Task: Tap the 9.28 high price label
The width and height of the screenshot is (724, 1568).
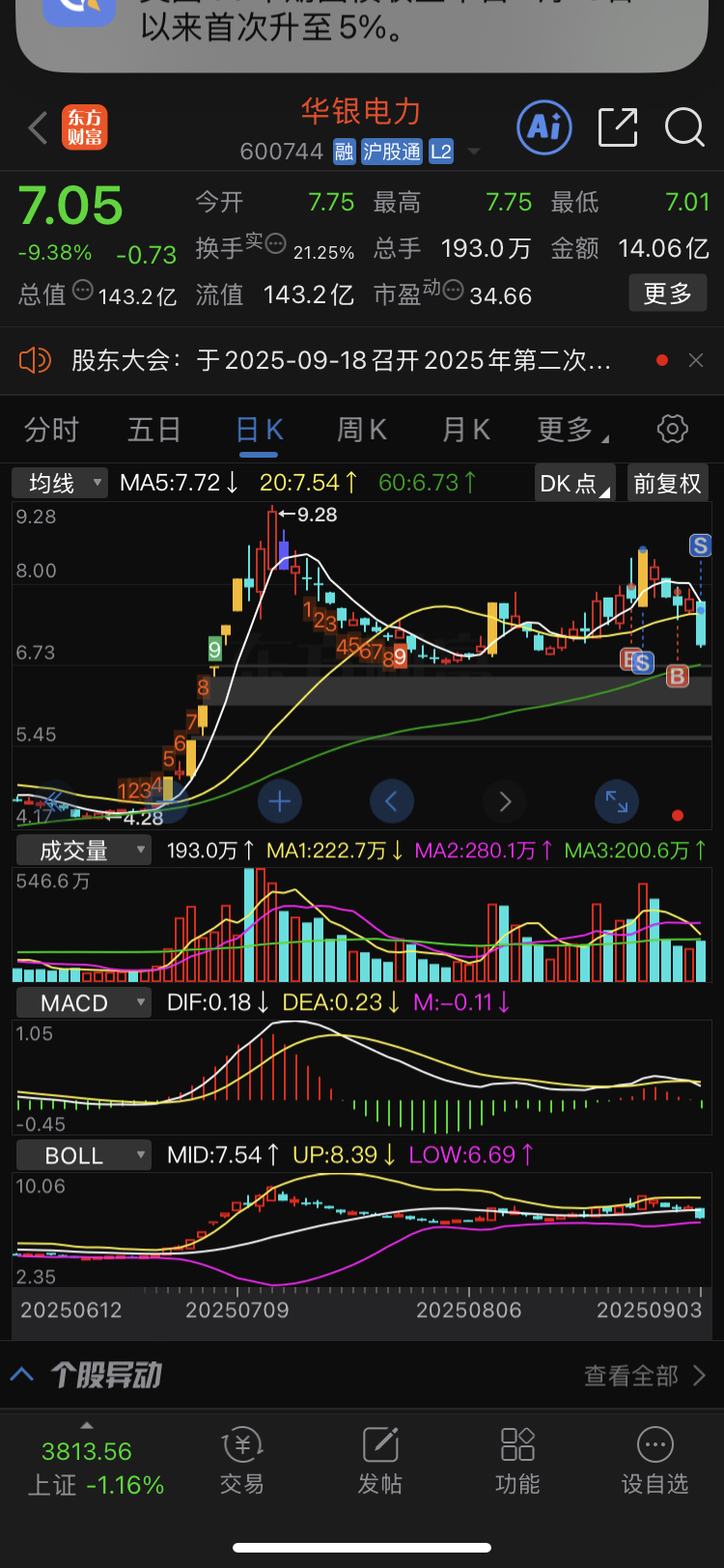Action: [317, 515]
